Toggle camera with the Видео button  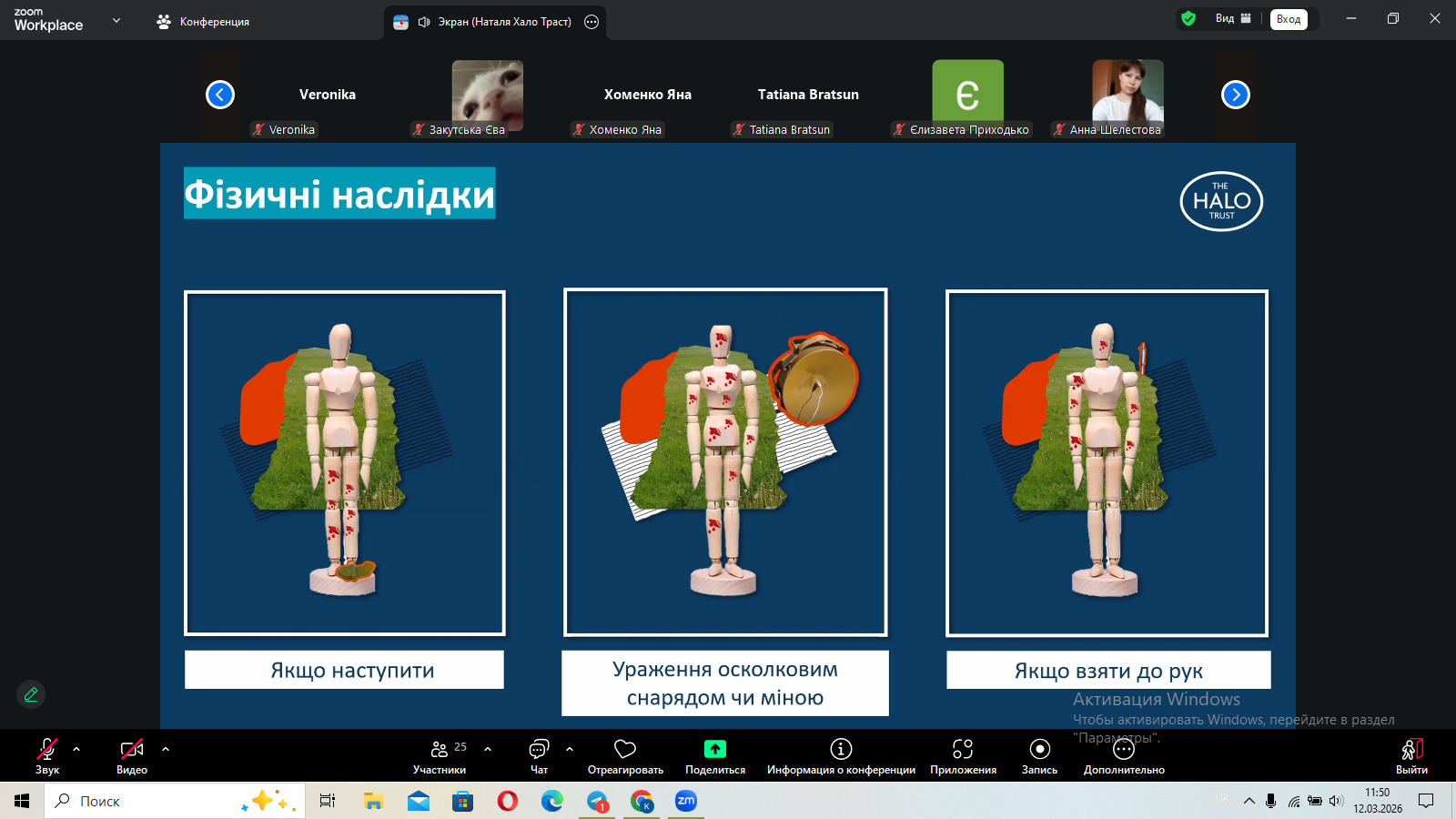coord(132,755)
